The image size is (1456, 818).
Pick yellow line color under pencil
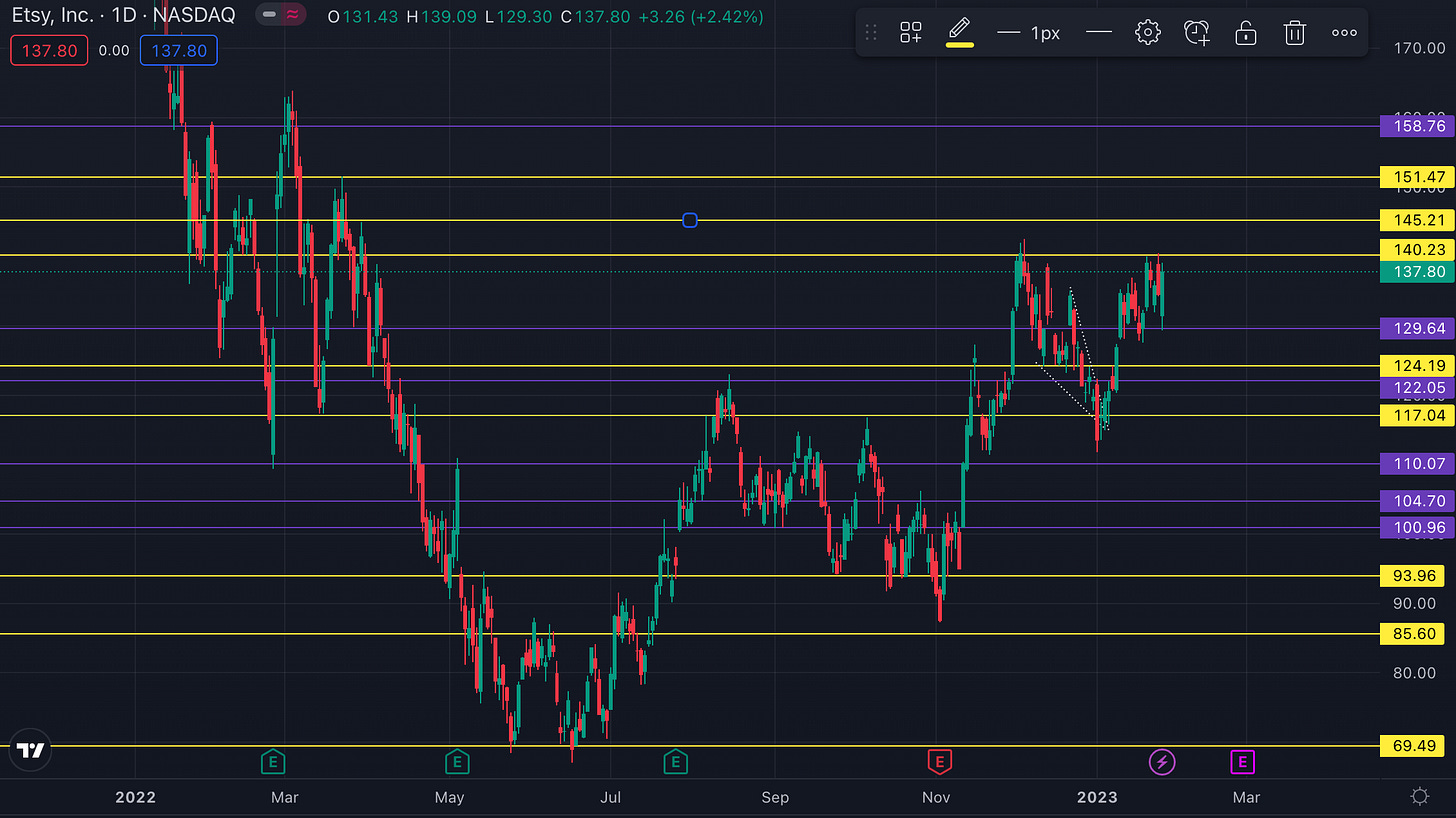coord(960,46)
